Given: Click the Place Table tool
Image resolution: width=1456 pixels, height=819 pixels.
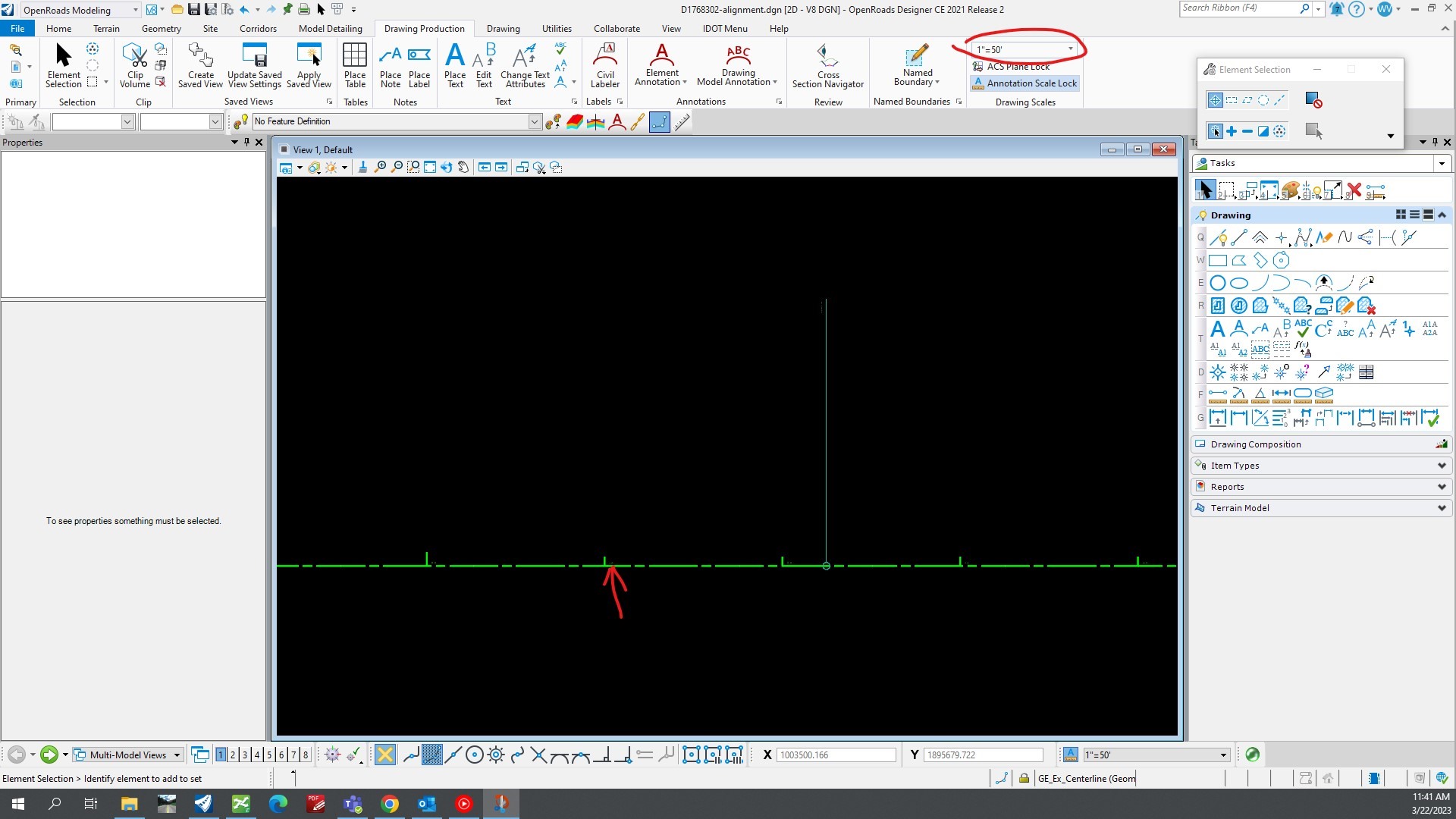Looking at the screenshot, I should pos(355,65).
